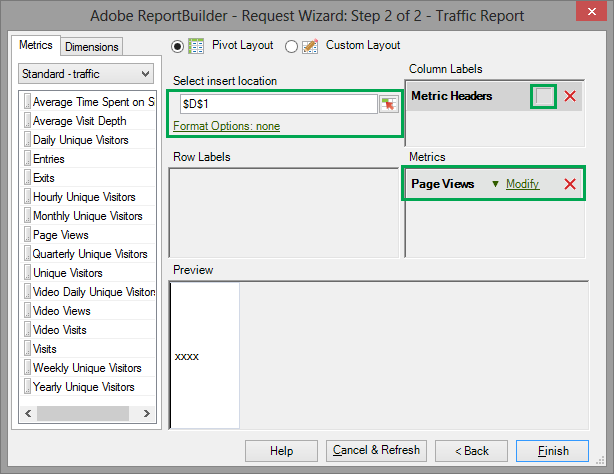The width and height of the screenshot is (614, 474).
Task: Remove Page Views metric with red X
Action: point(570,184)
